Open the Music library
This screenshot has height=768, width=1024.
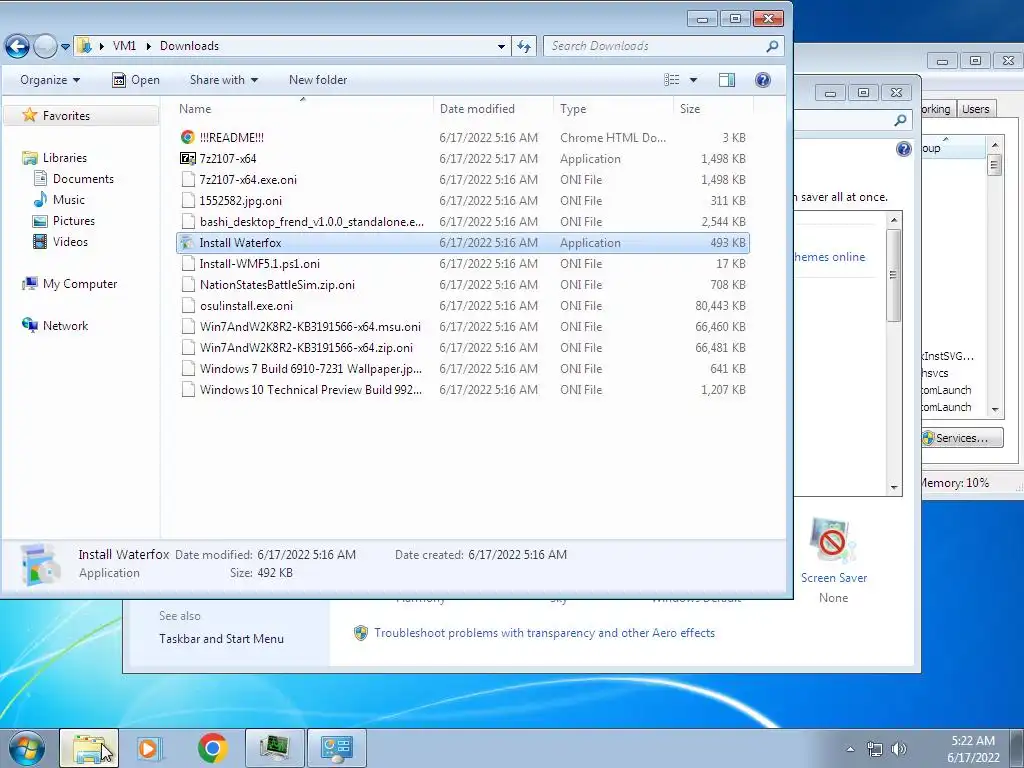point(68,200)
